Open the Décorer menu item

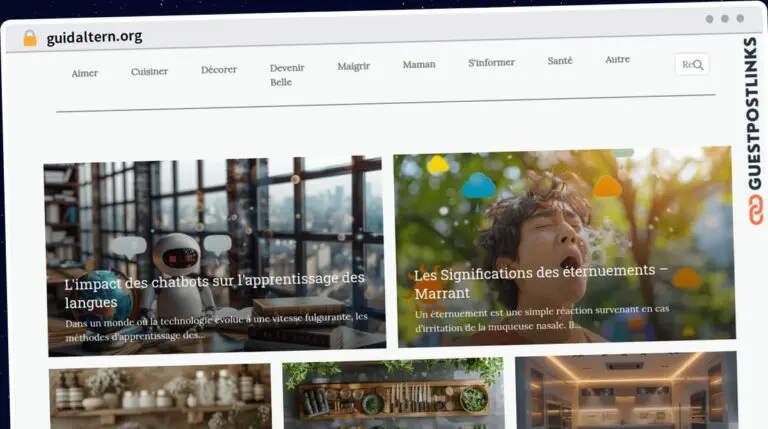pyautogui.click(x=219, y=70)
